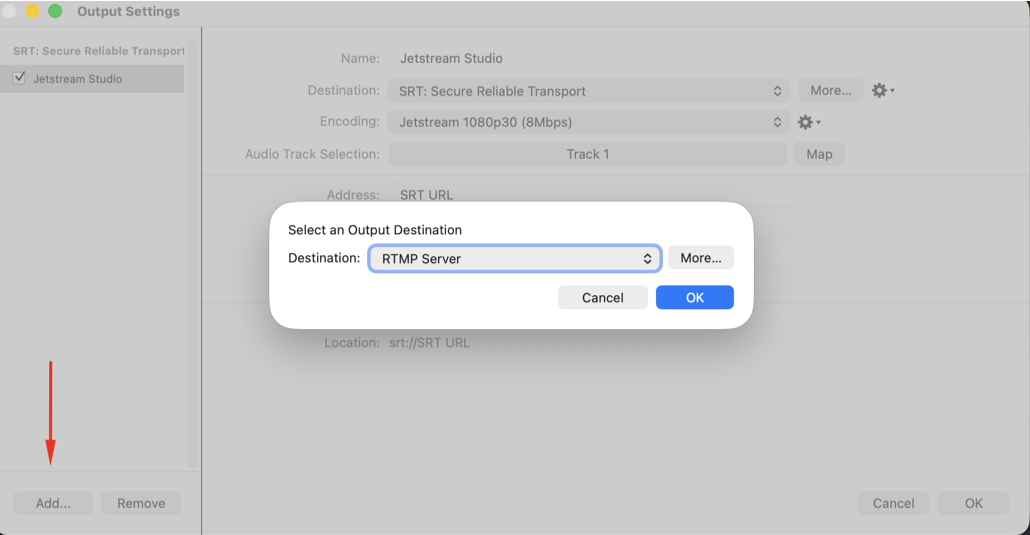This screenshot has height=535, width=1030.
Task: Open the gear menu next to the destination More button
Action: point(882,90)
